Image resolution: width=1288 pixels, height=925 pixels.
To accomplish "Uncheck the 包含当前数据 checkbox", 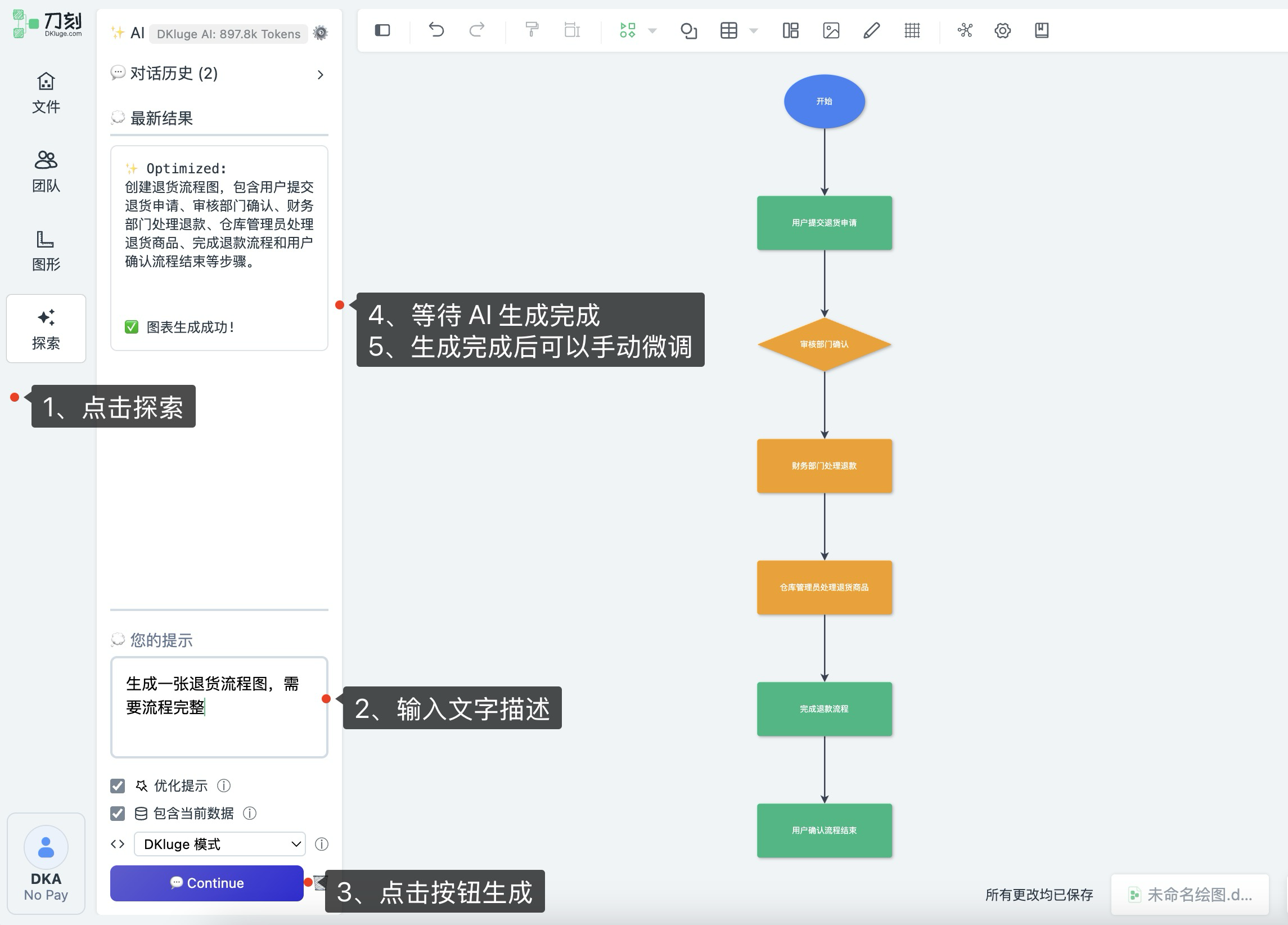I will coord(118,814).
